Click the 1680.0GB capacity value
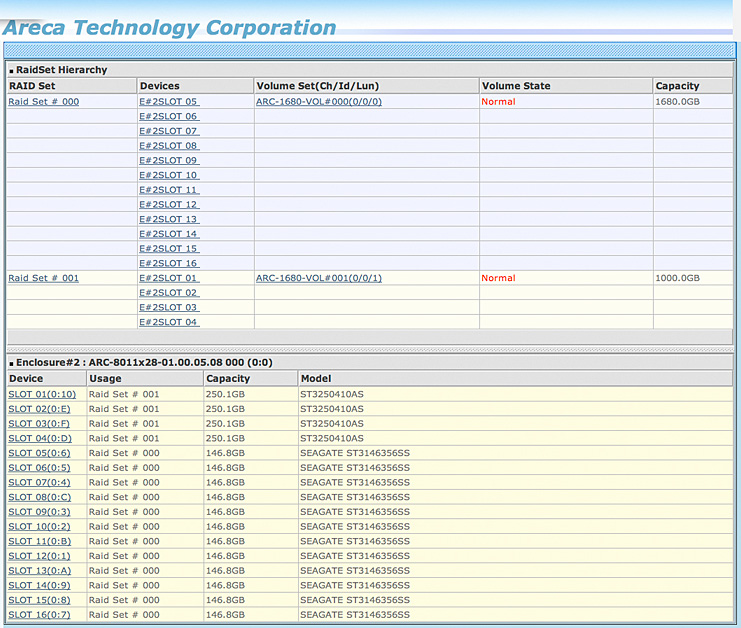741x628 pixels. 677,102
